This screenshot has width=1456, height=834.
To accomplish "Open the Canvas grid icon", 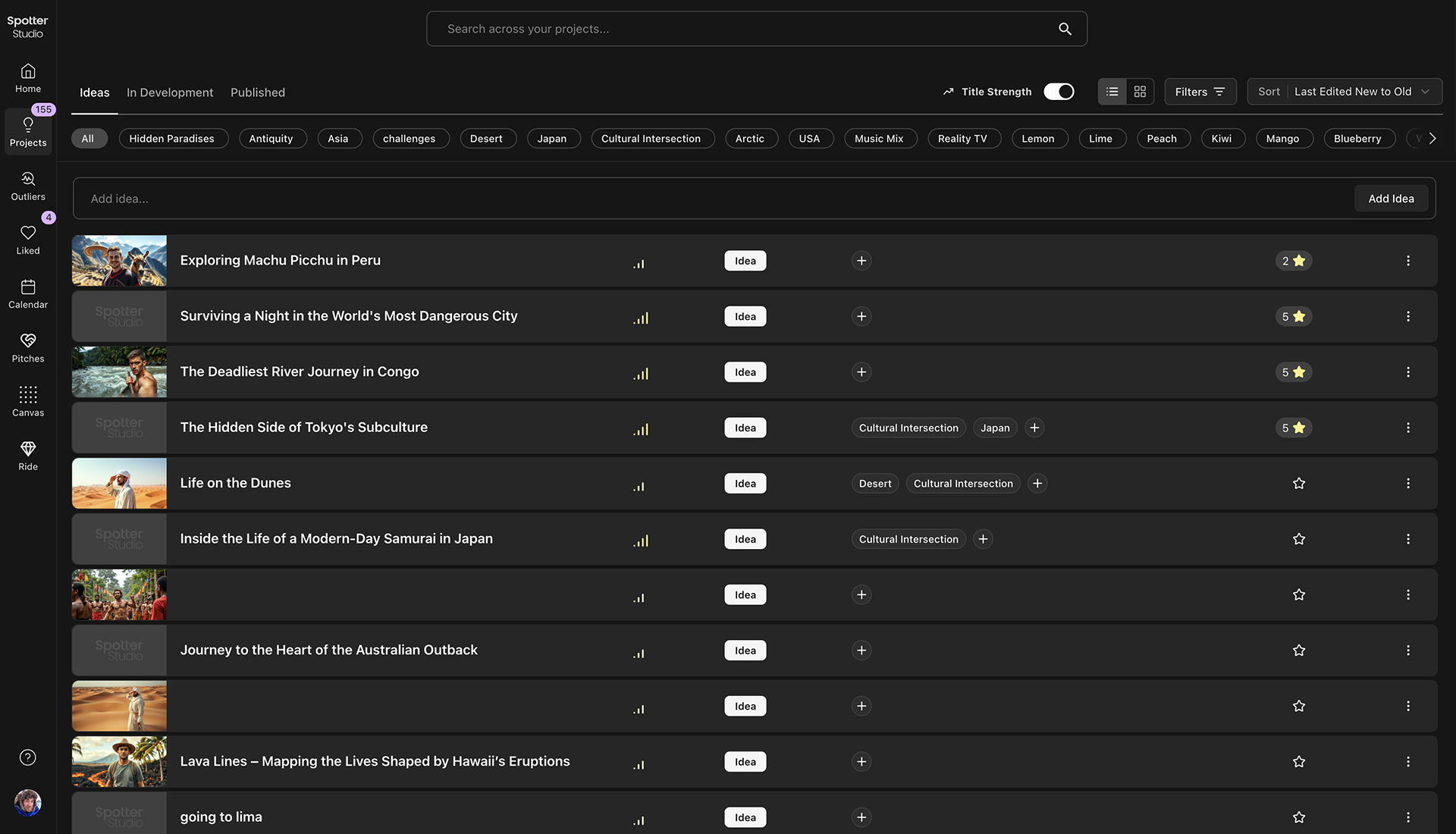I will [x=28, y=401].
